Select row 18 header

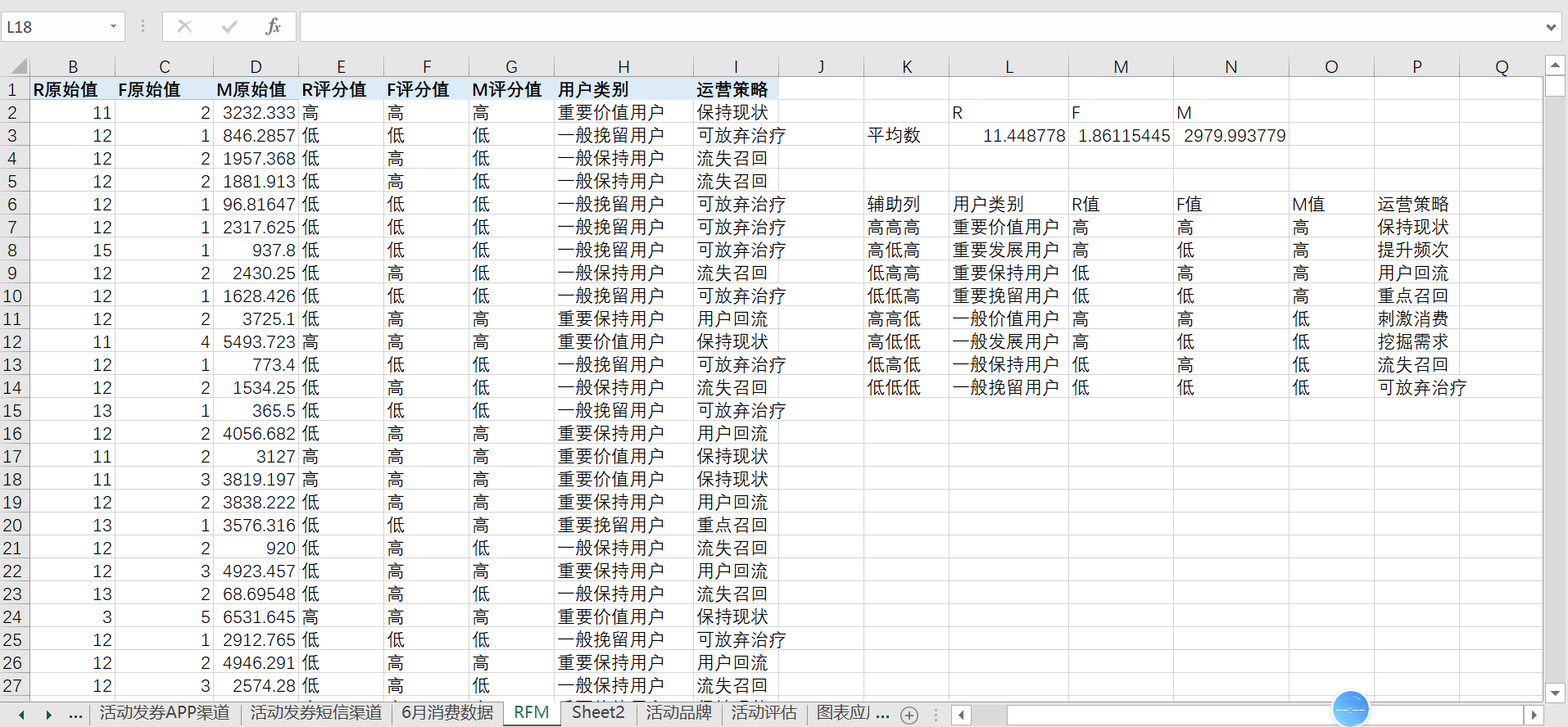point(14,479)
